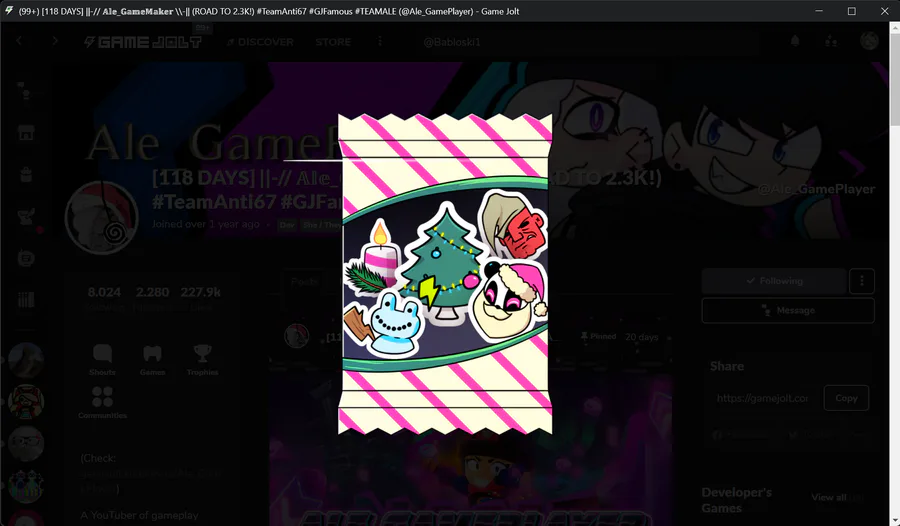This screenshot has height=526, width=900.
Task: Toggle the Following button
Action: (774, 281)
